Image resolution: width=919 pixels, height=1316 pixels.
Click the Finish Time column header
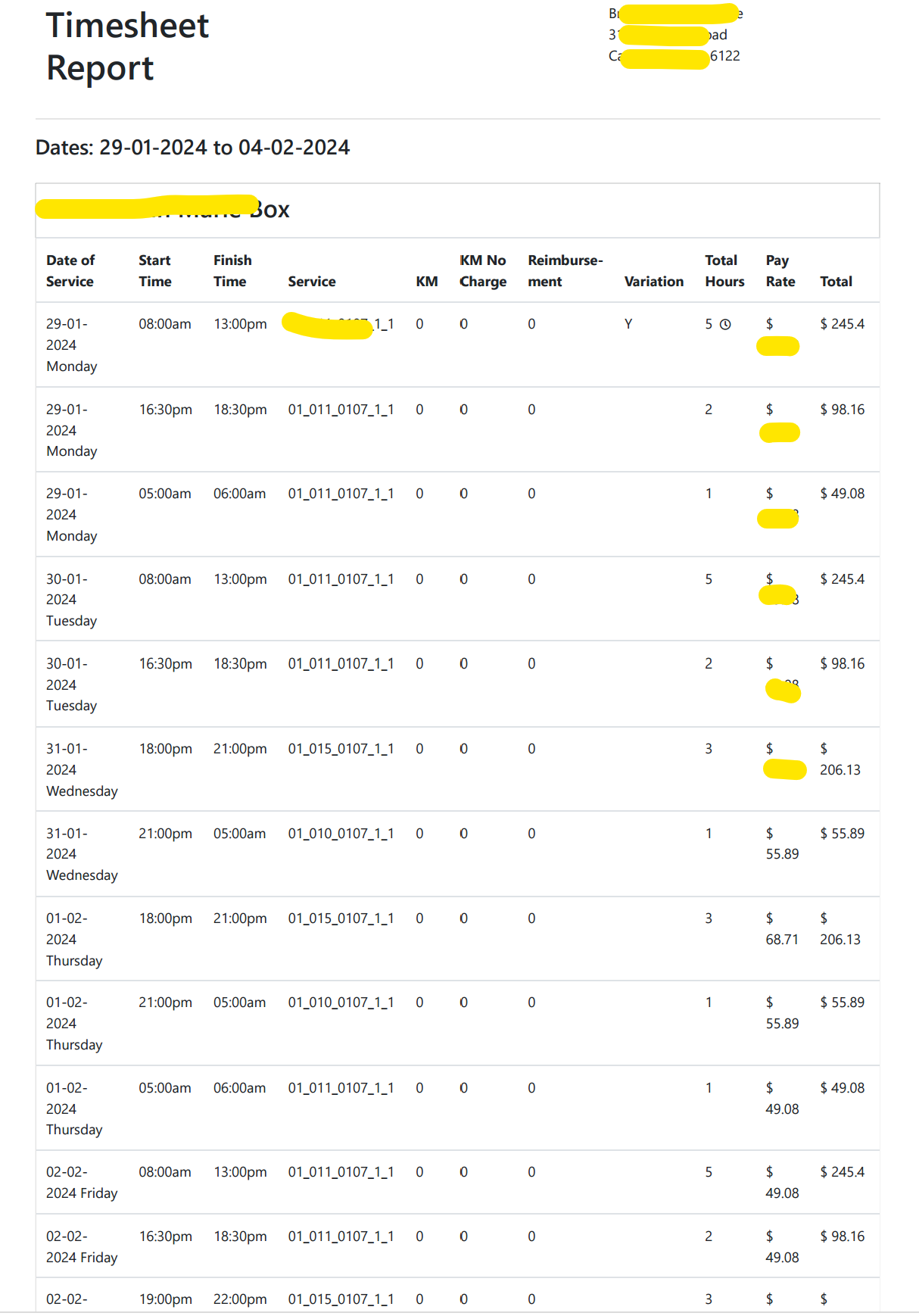(232, 271)
